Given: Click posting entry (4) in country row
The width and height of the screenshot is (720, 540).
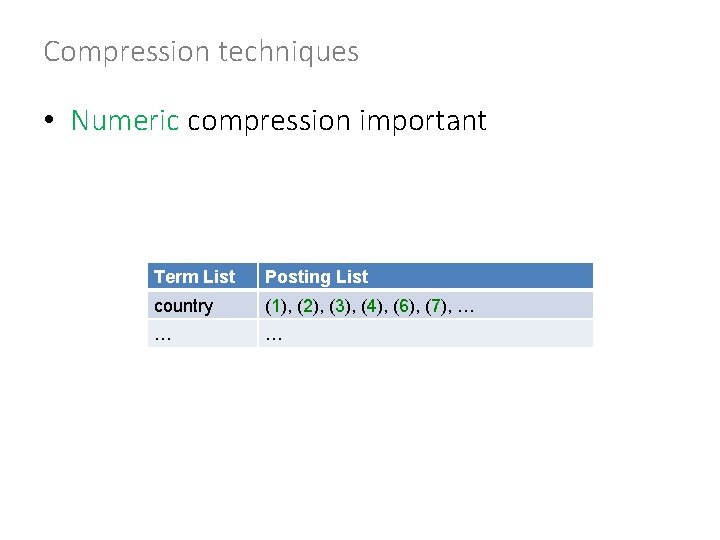Looking at the screenshot, I should point(372,306).
